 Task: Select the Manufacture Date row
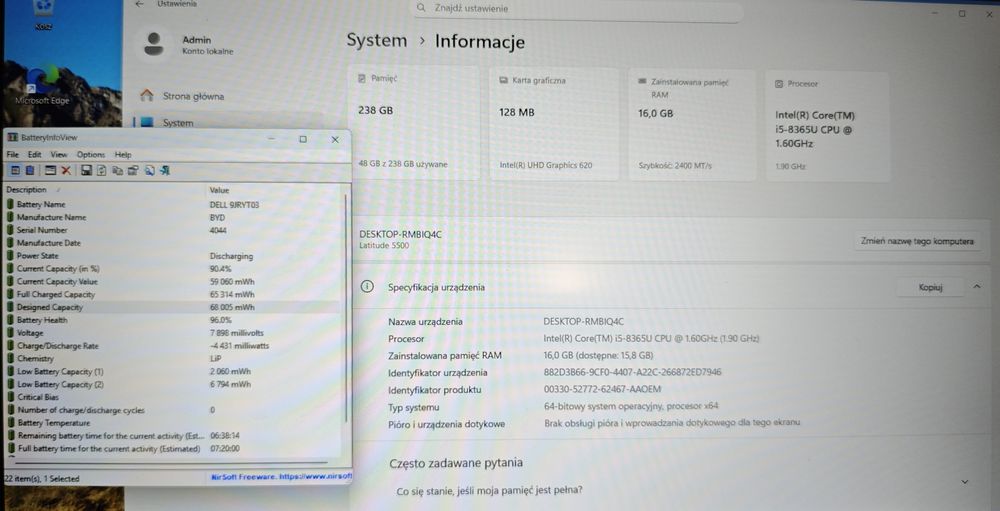[172, 243]
